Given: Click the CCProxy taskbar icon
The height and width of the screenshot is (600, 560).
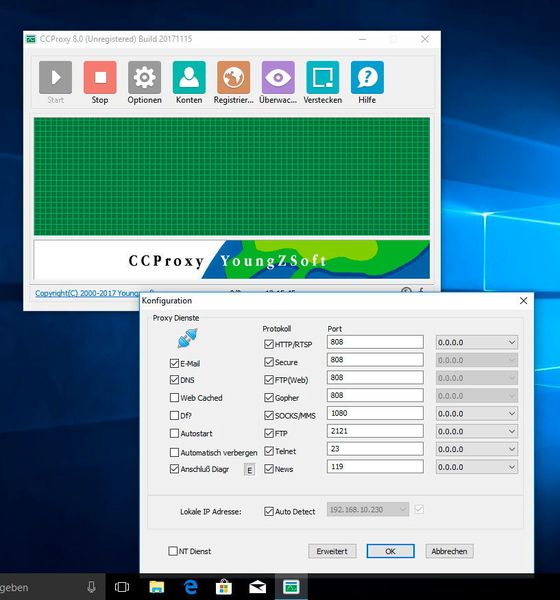Looking at the screenshot, I should [291, 587].
